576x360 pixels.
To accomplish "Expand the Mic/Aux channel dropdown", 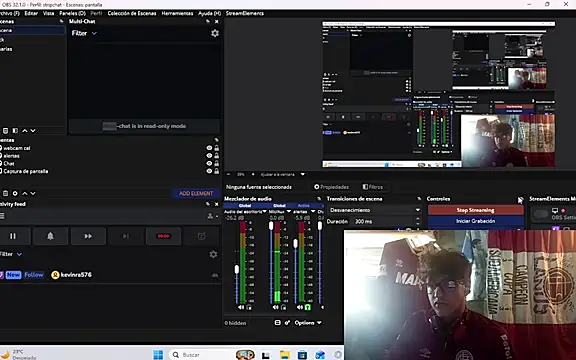I will coord(288,212).
